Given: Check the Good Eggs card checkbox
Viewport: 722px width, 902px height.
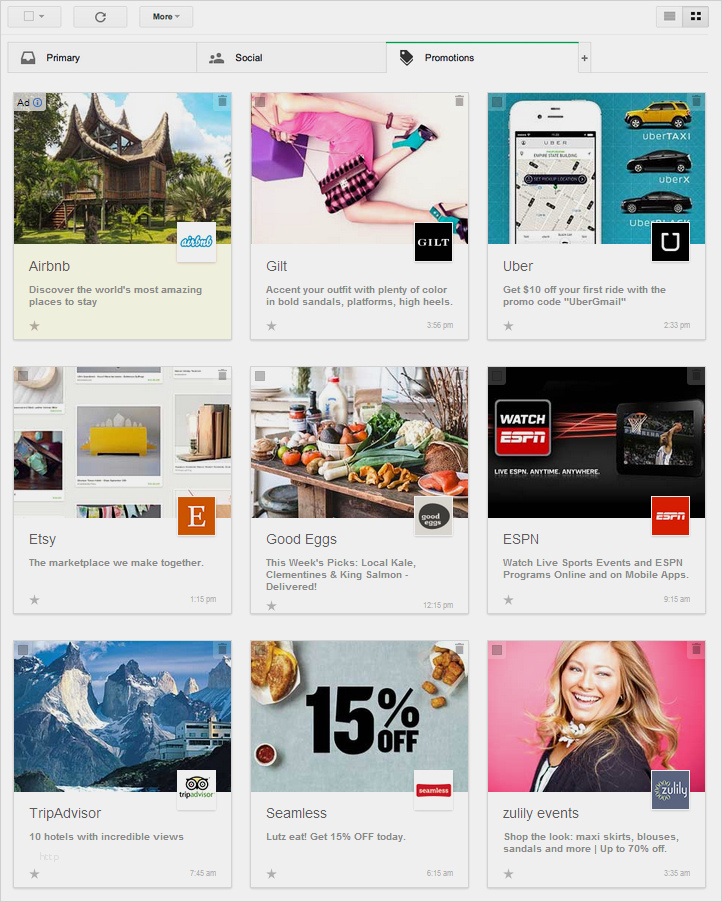Looking at the screenshot, I should point(260,376).
